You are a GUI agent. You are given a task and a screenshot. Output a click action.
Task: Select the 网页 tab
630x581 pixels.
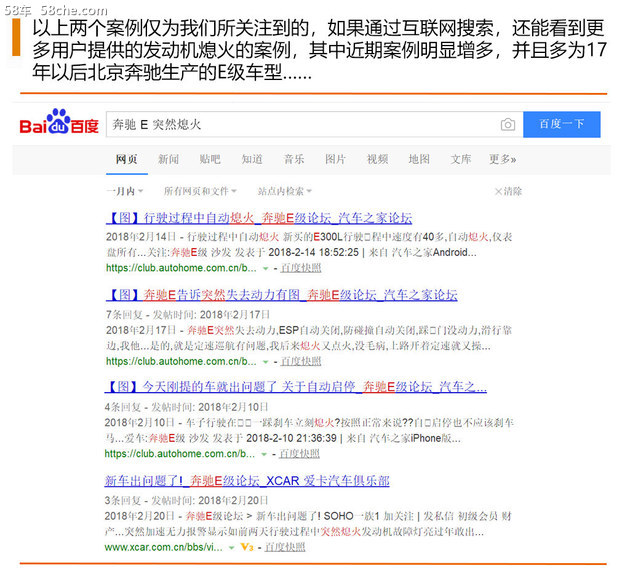tap(127, 160)
